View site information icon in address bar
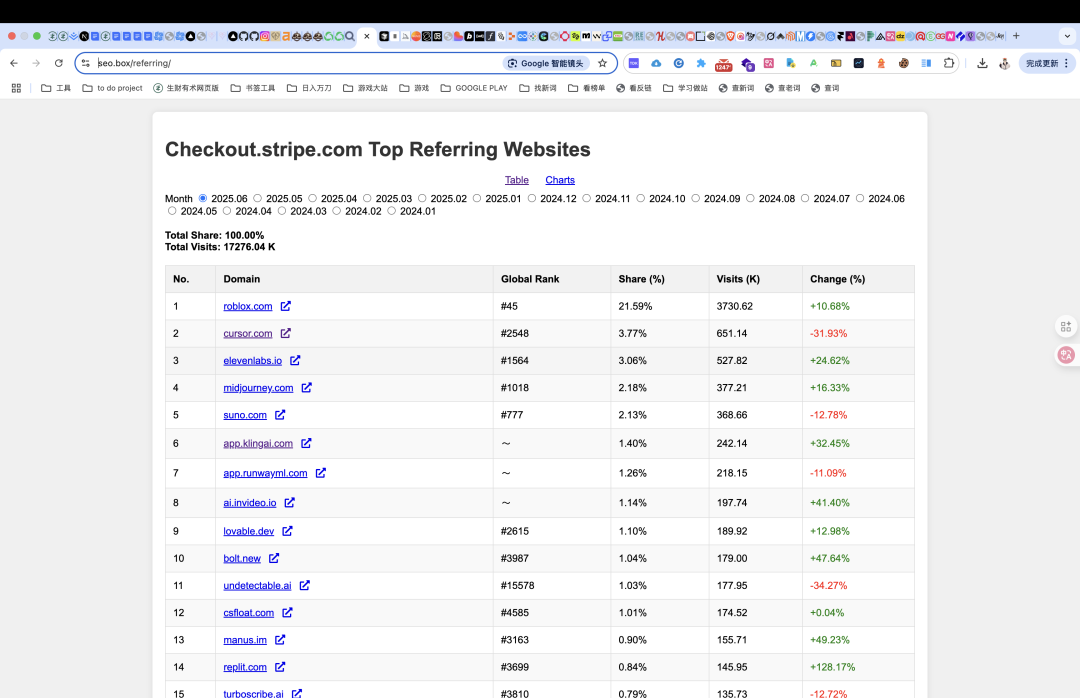The height and width of the screenshot is (698, 1080). [86, 63]
